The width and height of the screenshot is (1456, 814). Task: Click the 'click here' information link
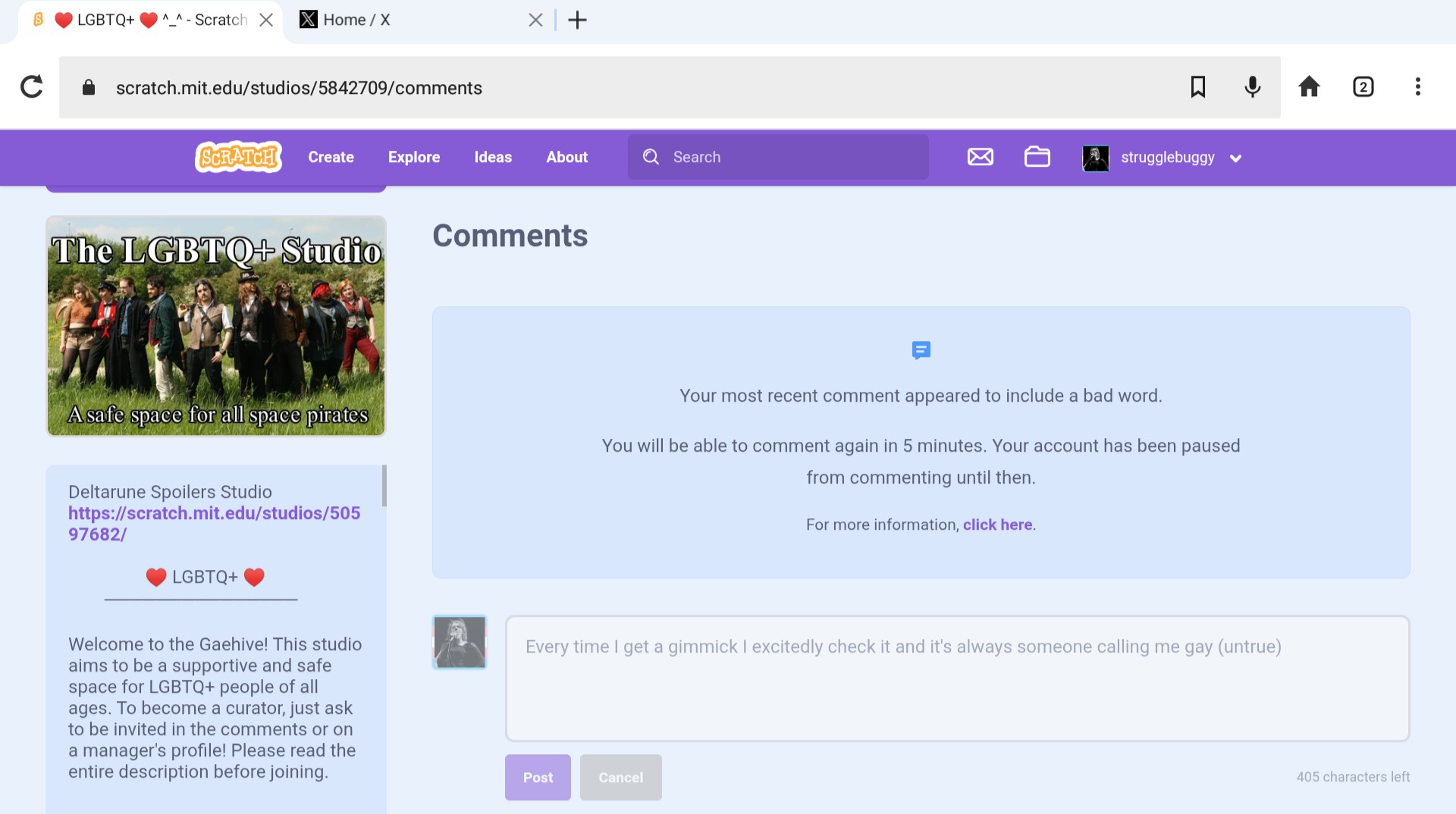coord(997,524)
